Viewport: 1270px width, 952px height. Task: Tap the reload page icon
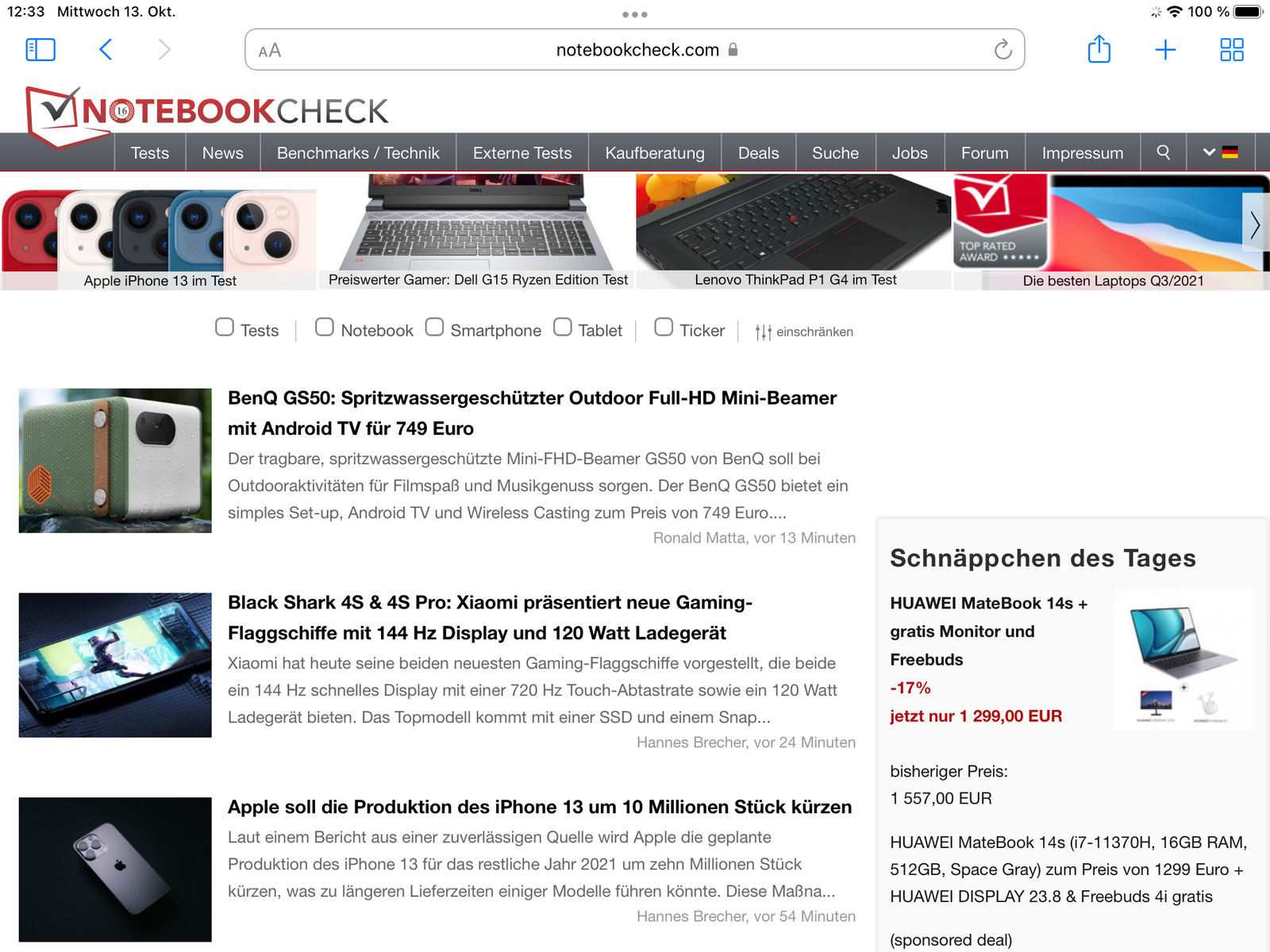(x=1003, y=50)
